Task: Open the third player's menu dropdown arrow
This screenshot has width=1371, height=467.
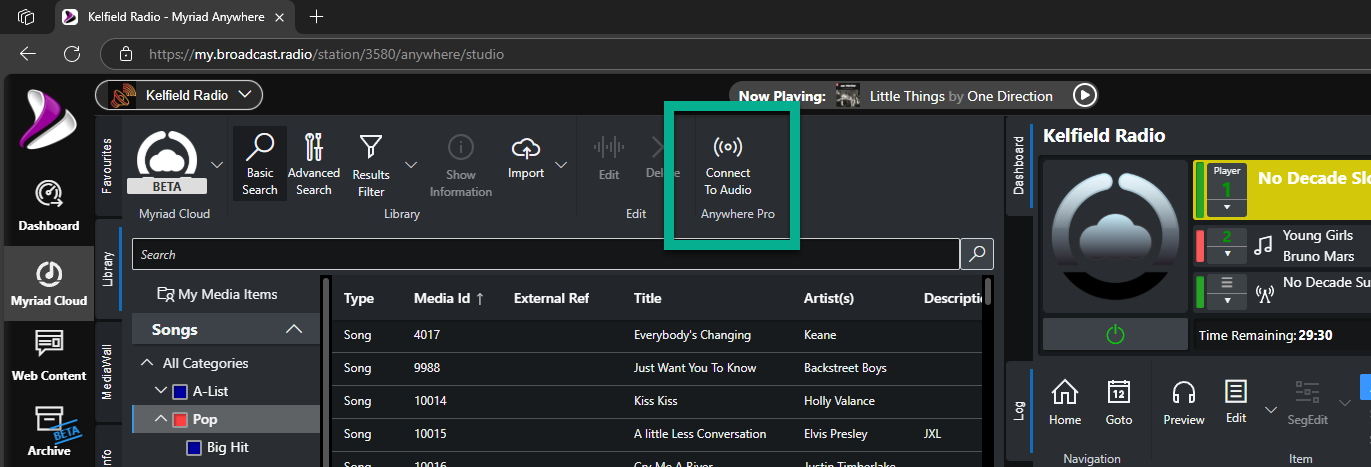Action: tap(1226, 301)
